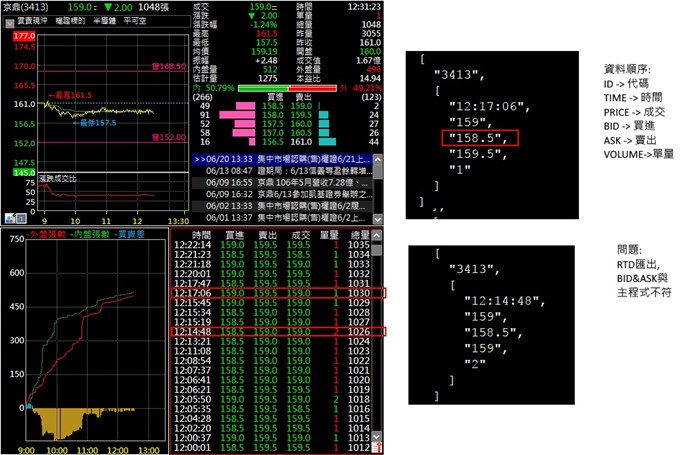Click the 總量 column header

[360, 233]
